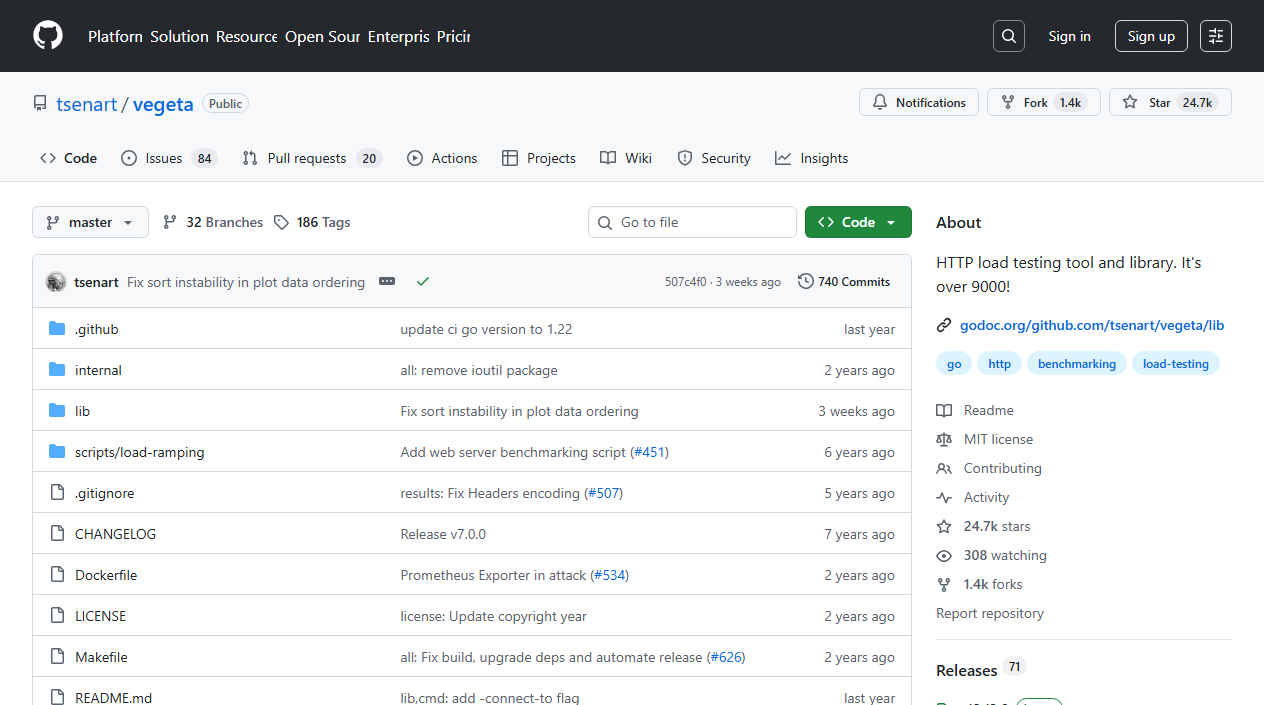Open the appearance settings icon button
Screen dimensions: 1264x705
point(1216,36)
